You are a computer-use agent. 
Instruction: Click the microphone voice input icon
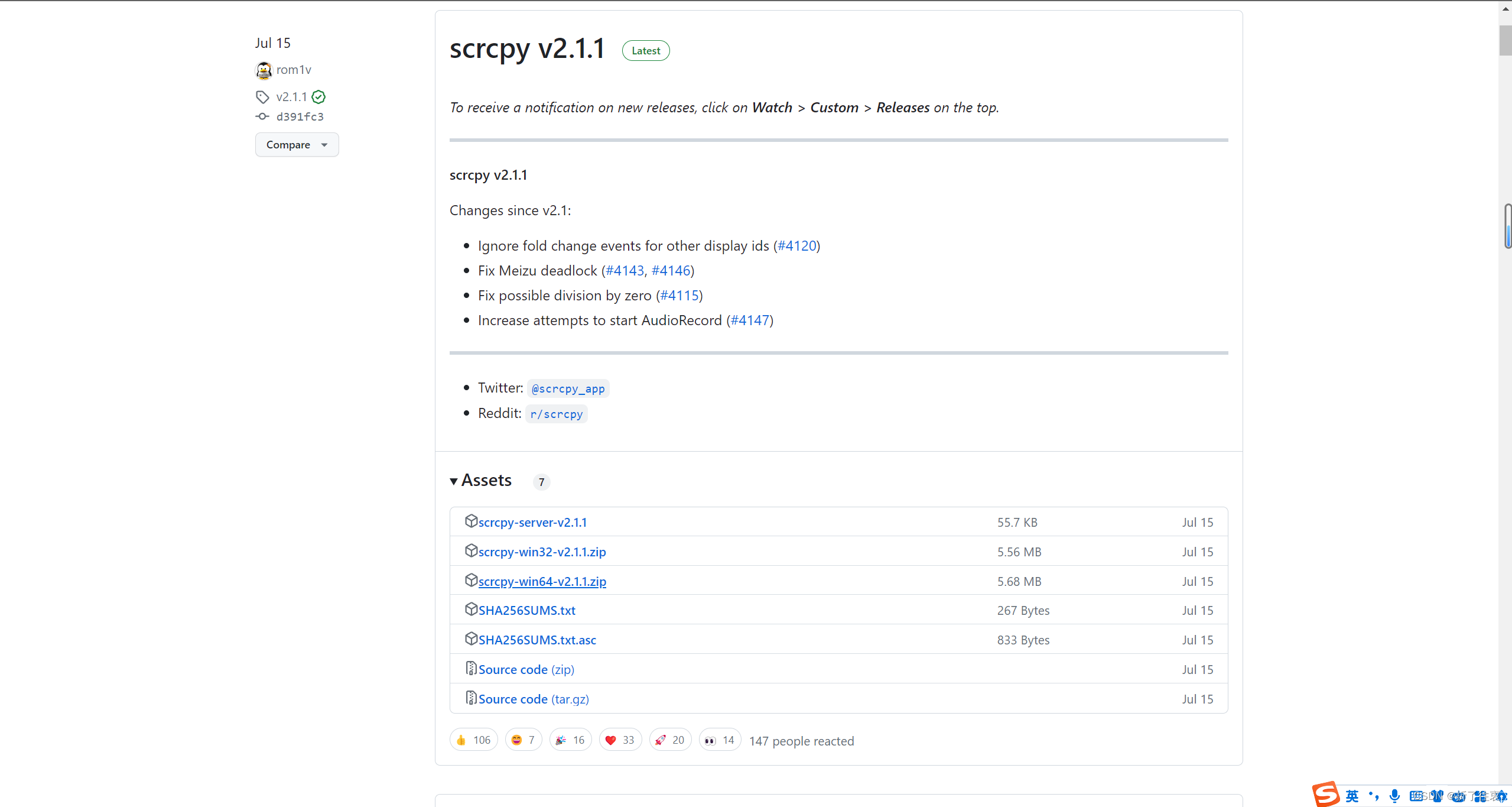pos(1394,796)
